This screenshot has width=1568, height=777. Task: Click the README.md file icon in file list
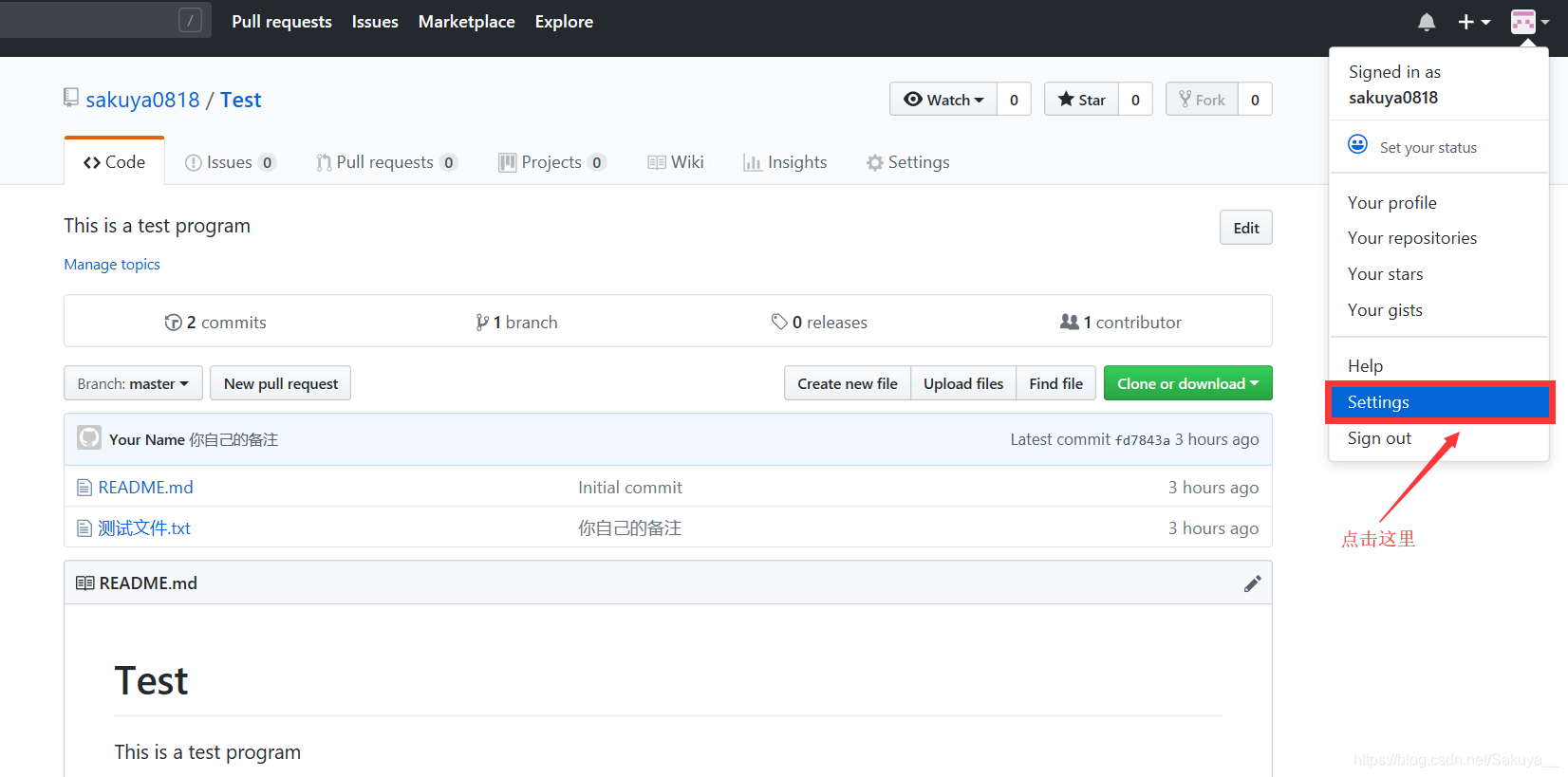tap(84, 488)
